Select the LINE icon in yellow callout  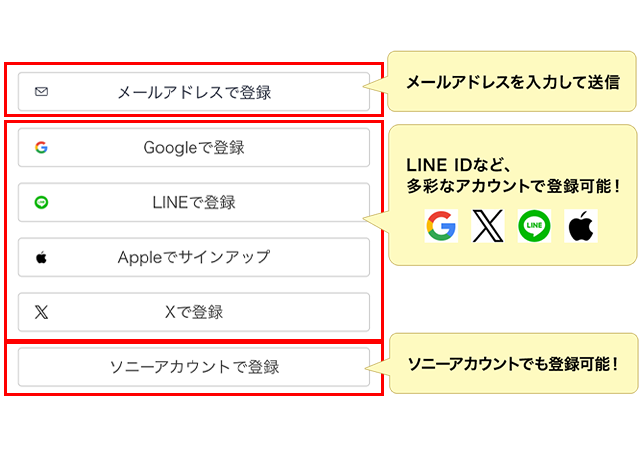pyautogui.click(x=534, y=226)
